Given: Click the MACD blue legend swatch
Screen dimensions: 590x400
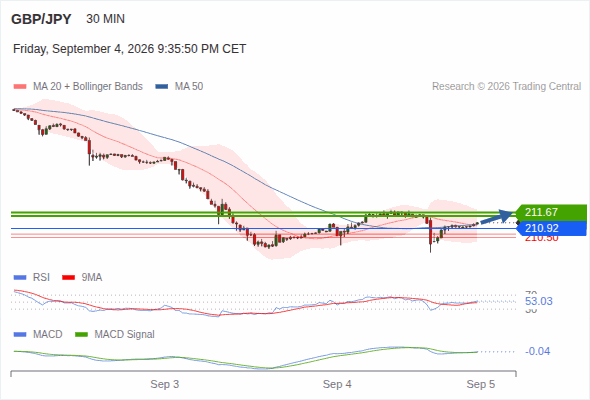Looking at the screenshot, I should [x=20, y=335].
